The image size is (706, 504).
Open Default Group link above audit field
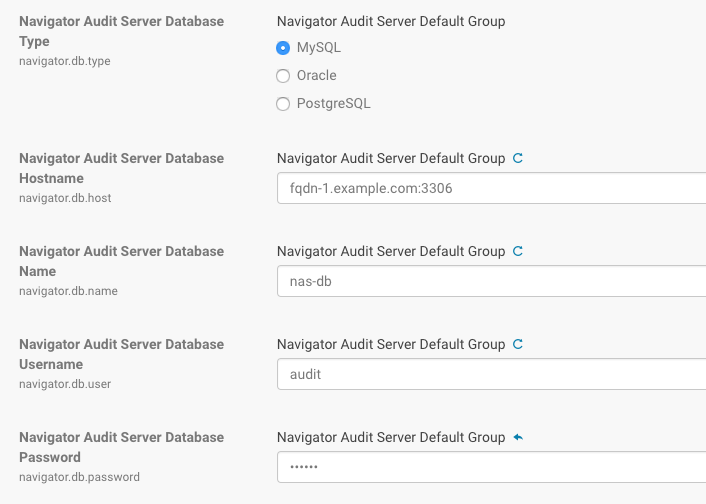point(390,344)
